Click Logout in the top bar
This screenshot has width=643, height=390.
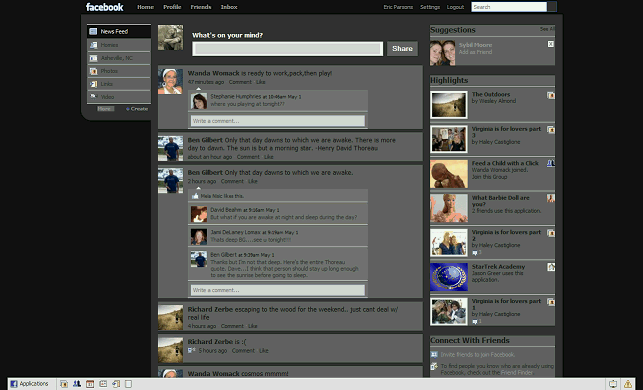[455, 7]
